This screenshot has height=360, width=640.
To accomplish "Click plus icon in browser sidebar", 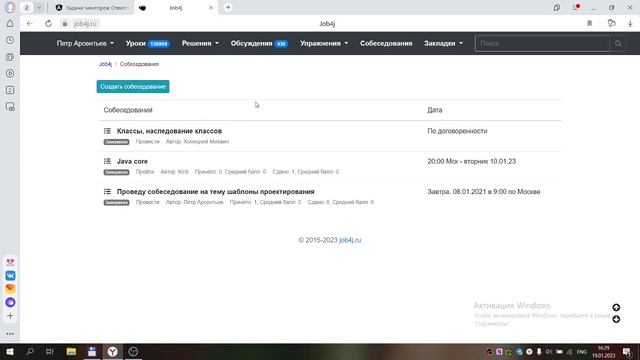I will click(10, 316).
